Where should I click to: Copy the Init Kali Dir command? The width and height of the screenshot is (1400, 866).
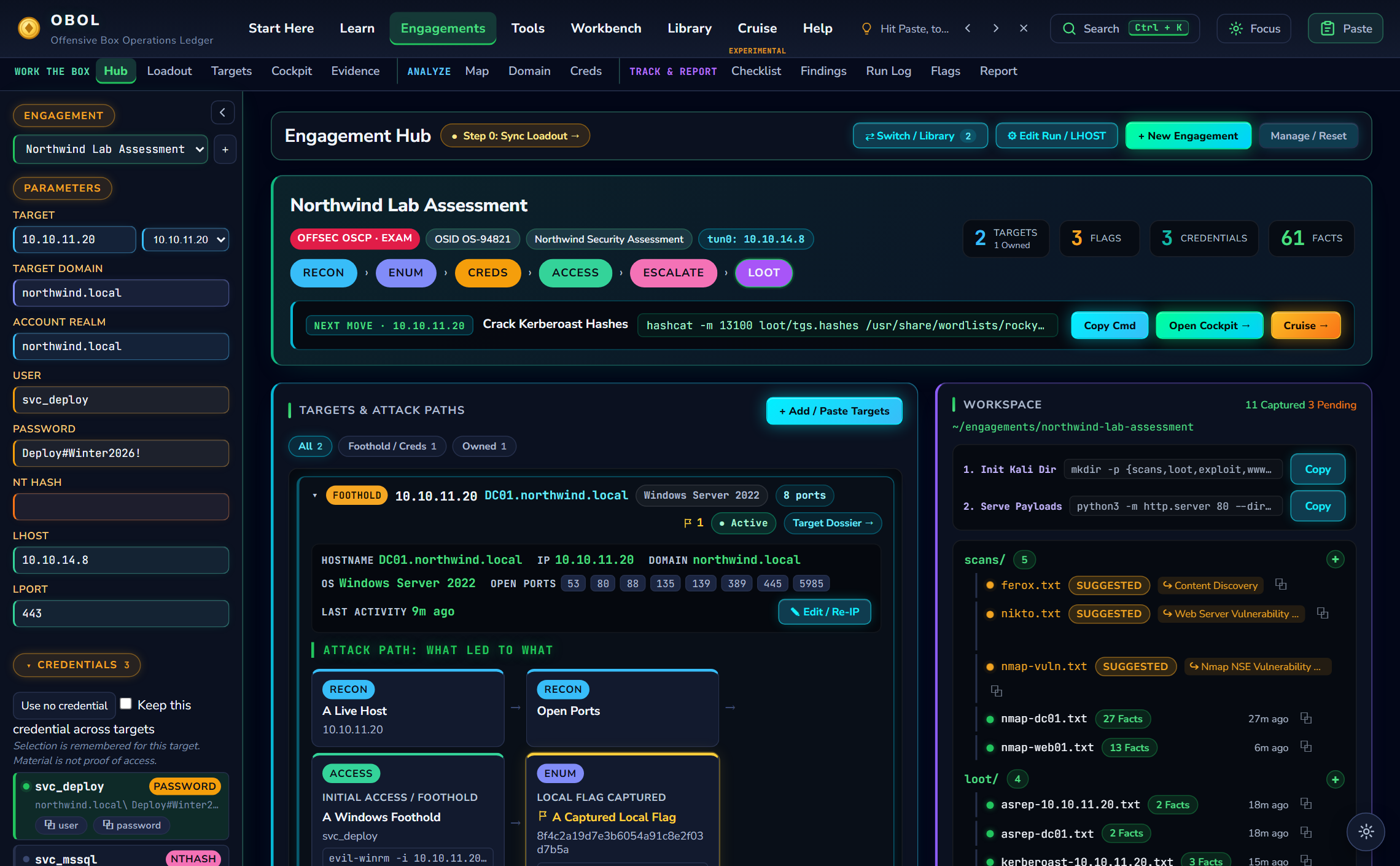(x=1318, y=469)
